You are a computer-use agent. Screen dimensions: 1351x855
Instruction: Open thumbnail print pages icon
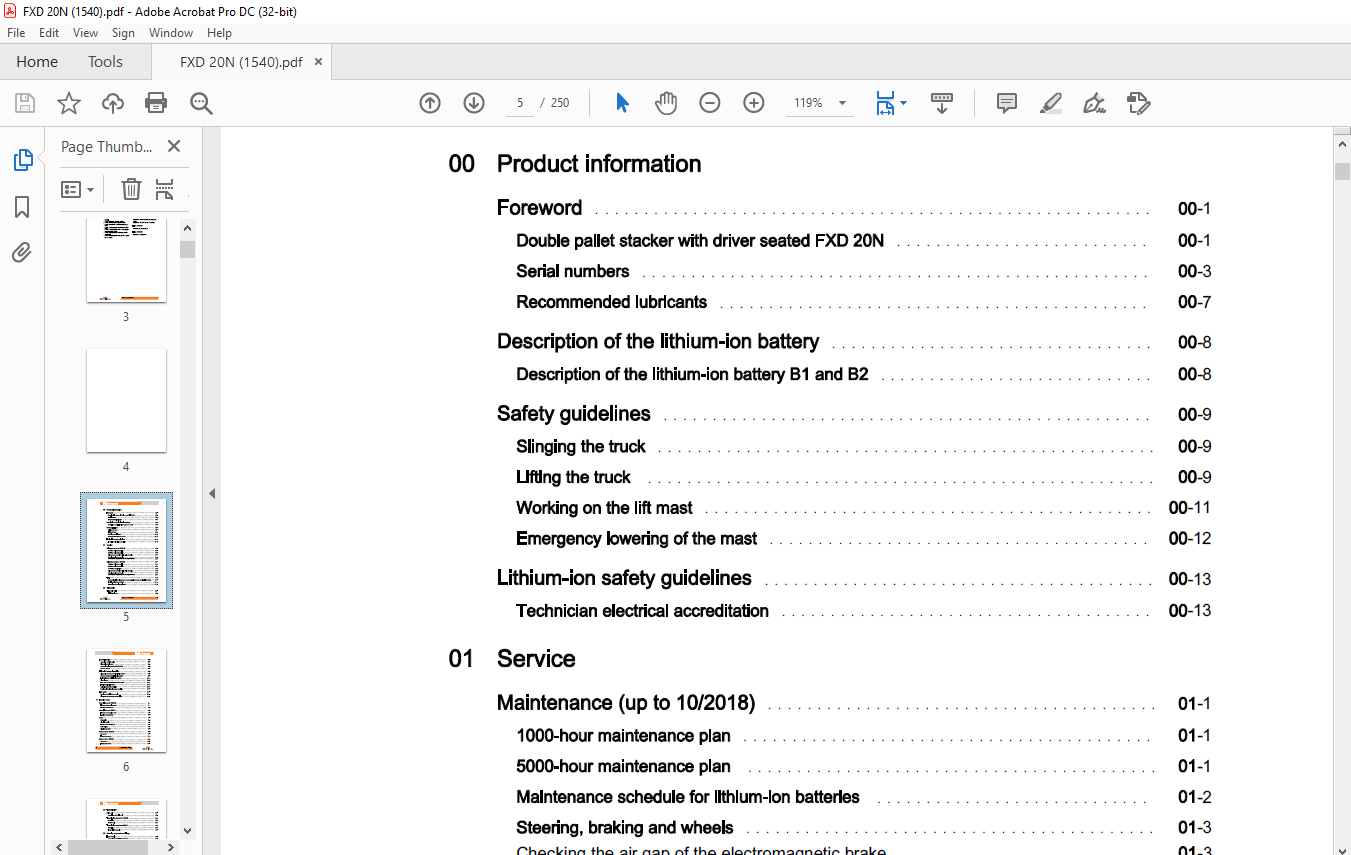(165, 189)
